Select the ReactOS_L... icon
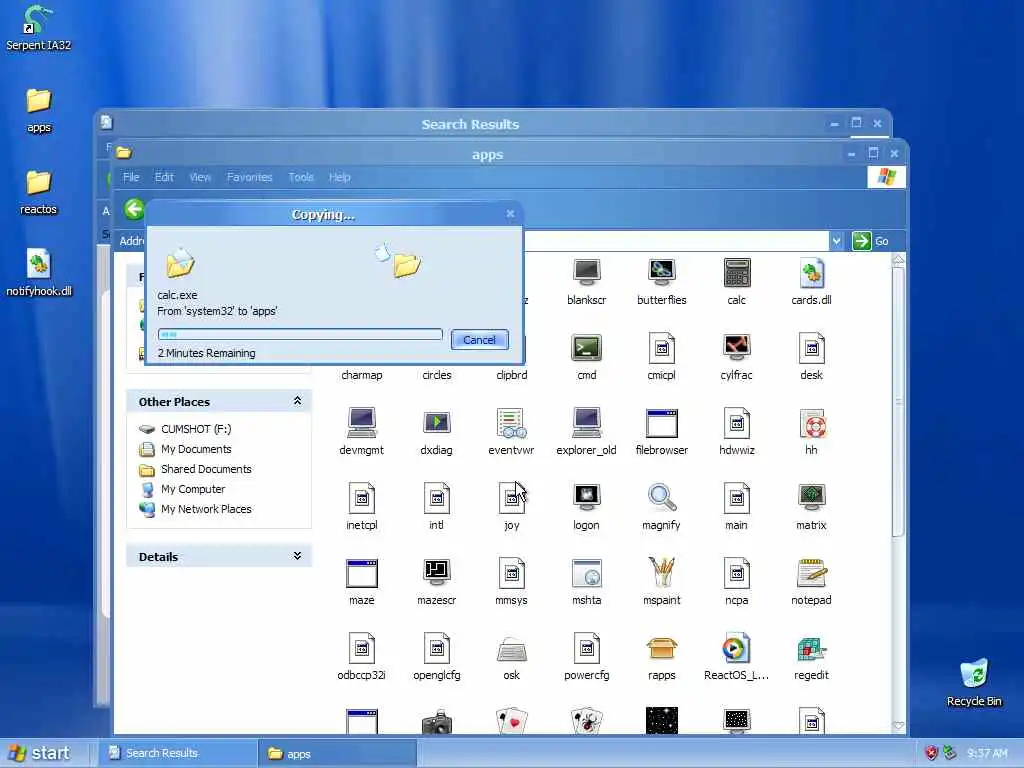Screen dimensions: 1024x768 (x=737, y=648)
